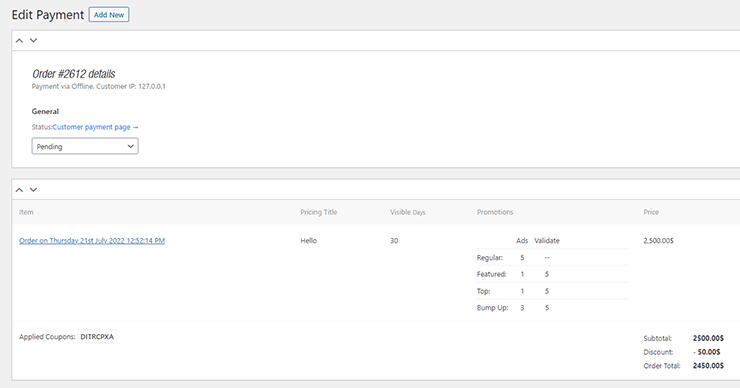Open Customer payment page link
The height and width of the screenshot is (388, 740).
point(95,127)
